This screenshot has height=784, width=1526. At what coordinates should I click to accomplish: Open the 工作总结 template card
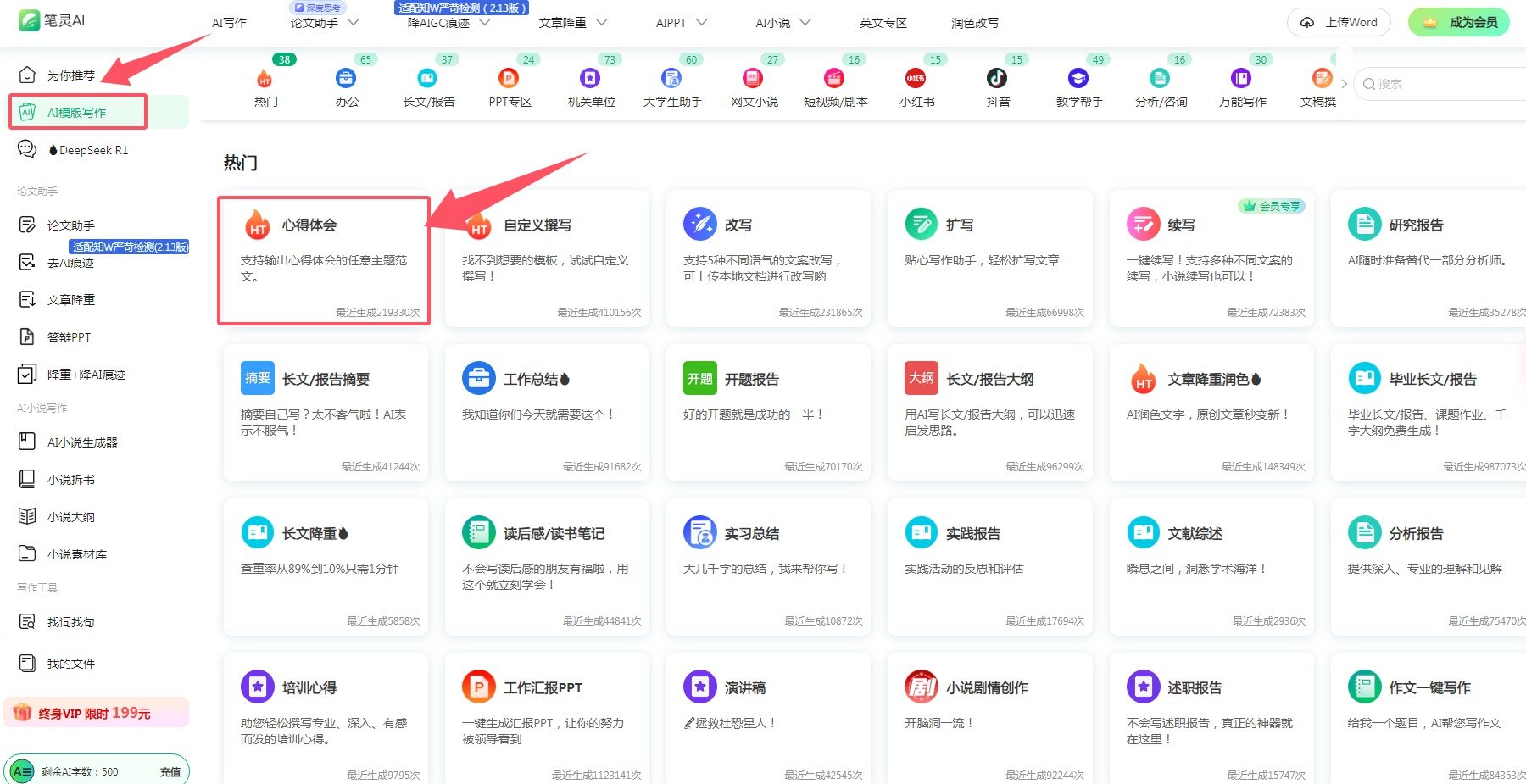click(547, 412)
